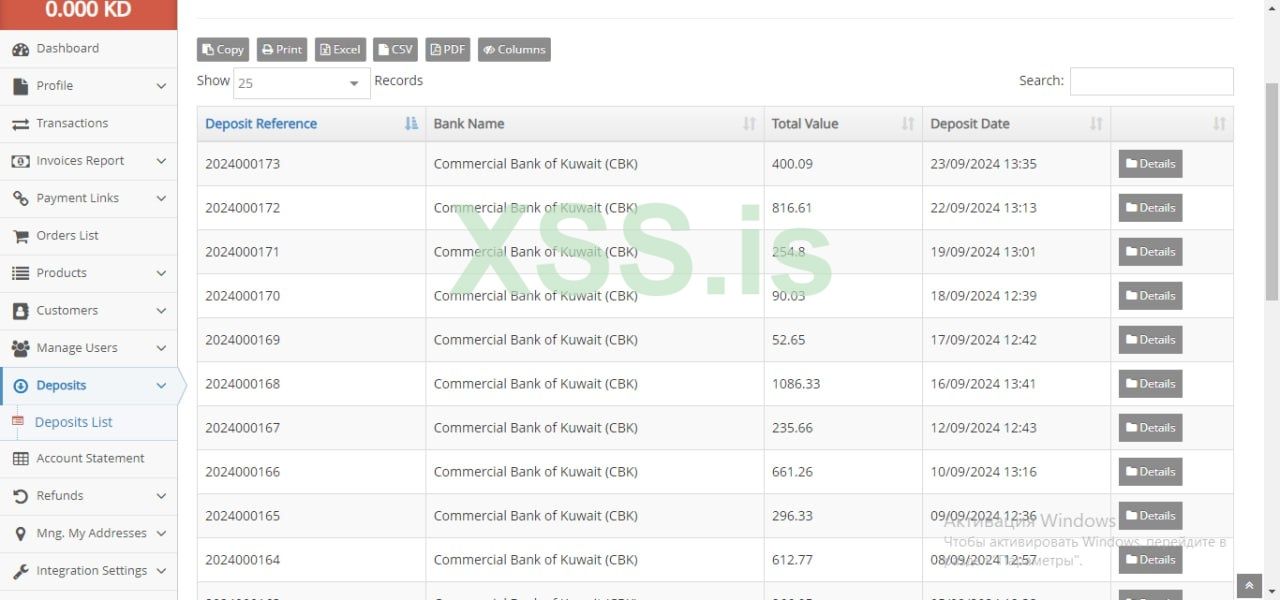Open Details for deposit 2024000171
The height and width of the screenshot is (600, 1280).
pyautogui.click(x=1150, y=252)
